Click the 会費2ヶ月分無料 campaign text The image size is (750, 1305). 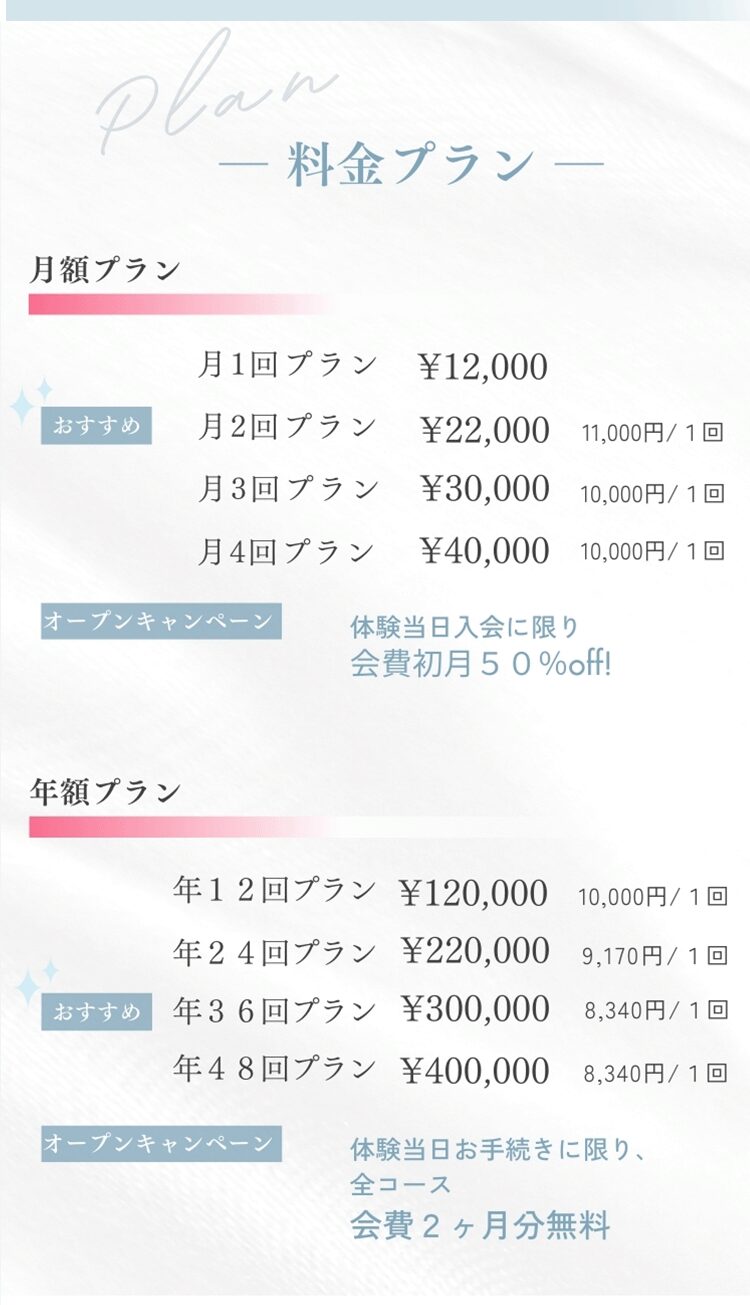[x=479, y=1226]
